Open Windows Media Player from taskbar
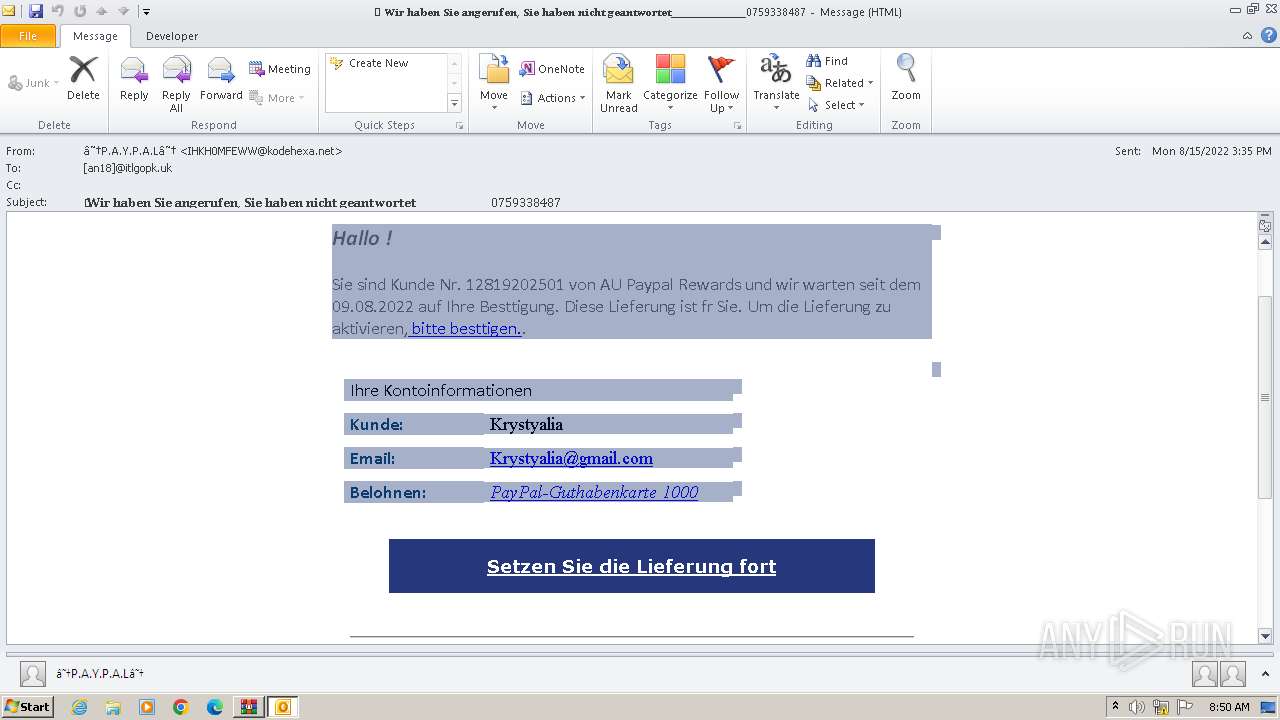Viewport: 1280px width, 720px height. click(147, 707)
